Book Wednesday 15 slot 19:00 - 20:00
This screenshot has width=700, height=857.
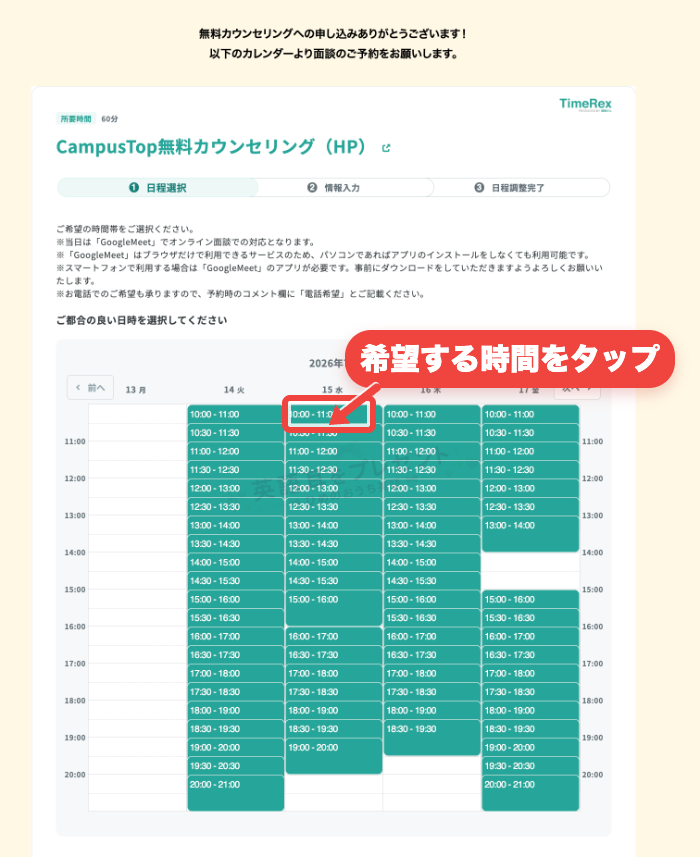tap(334, 756)
